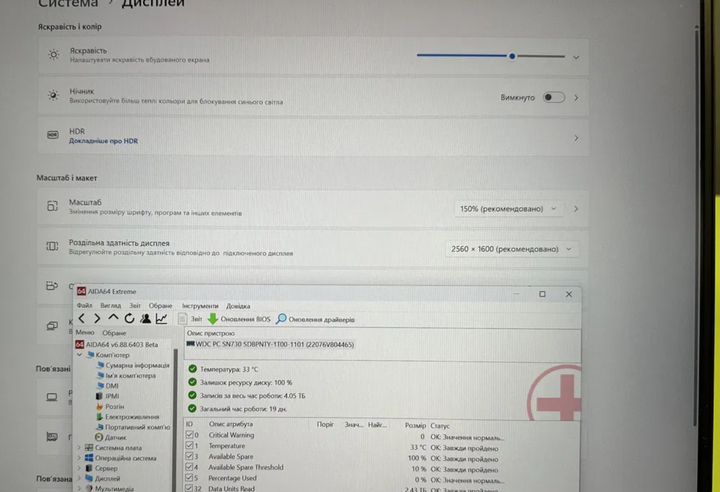This screenshot has width=720, height=492.
Task: Click the Поріг column header
Action: 325,424
